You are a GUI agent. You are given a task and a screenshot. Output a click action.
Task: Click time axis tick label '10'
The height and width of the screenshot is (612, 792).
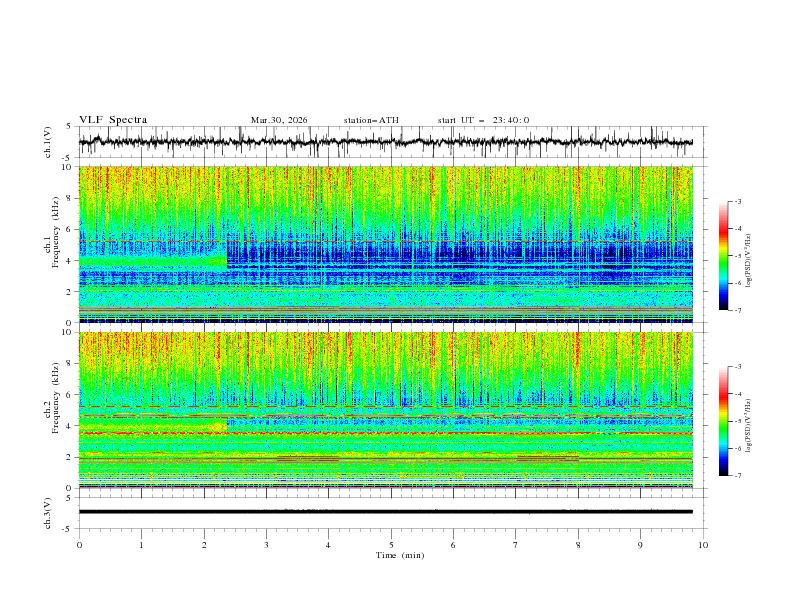tap(703, 545)
